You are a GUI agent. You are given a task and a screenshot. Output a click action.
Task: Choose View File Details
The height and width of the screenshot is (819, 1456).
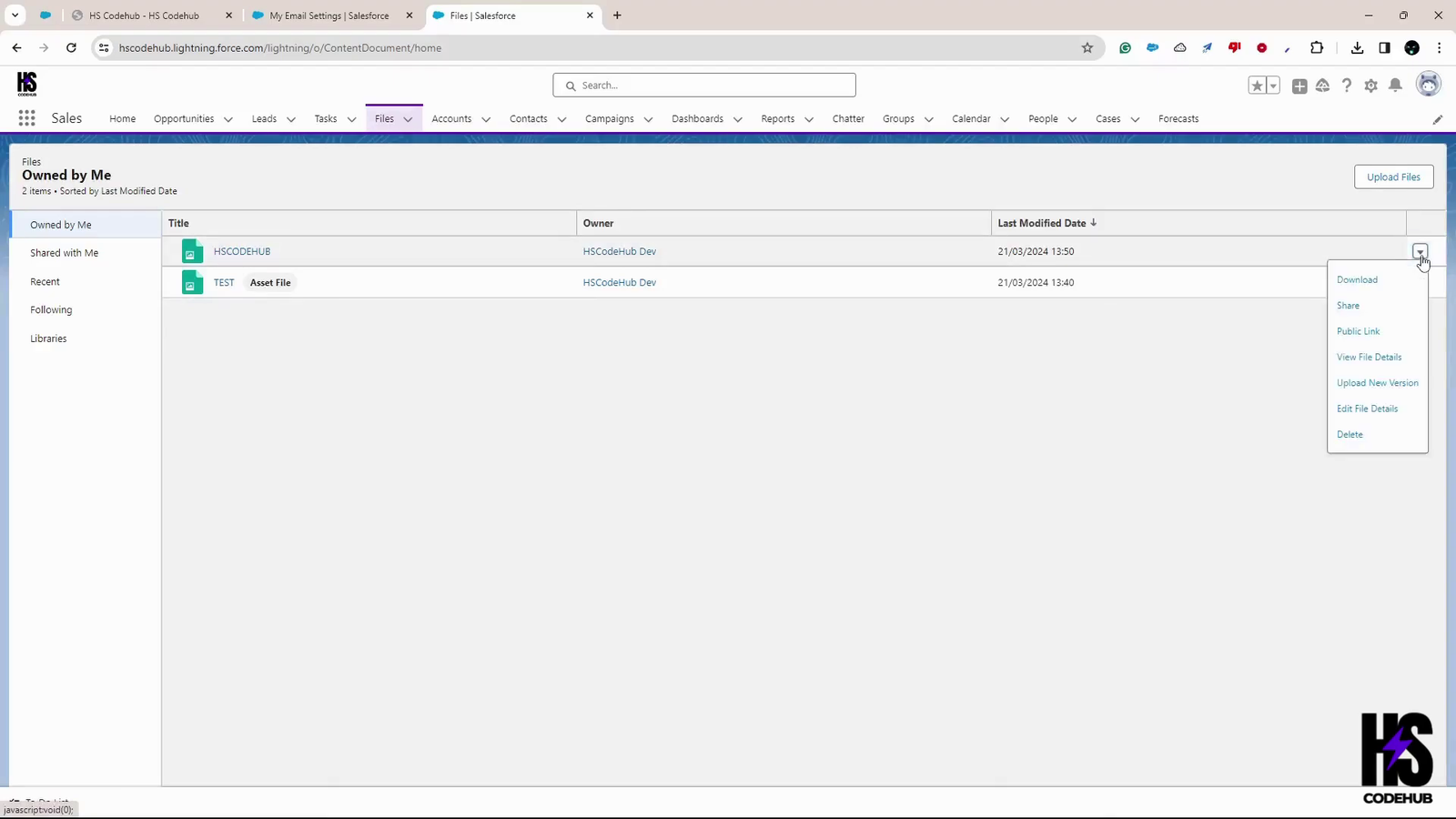tap(1369, 357)
